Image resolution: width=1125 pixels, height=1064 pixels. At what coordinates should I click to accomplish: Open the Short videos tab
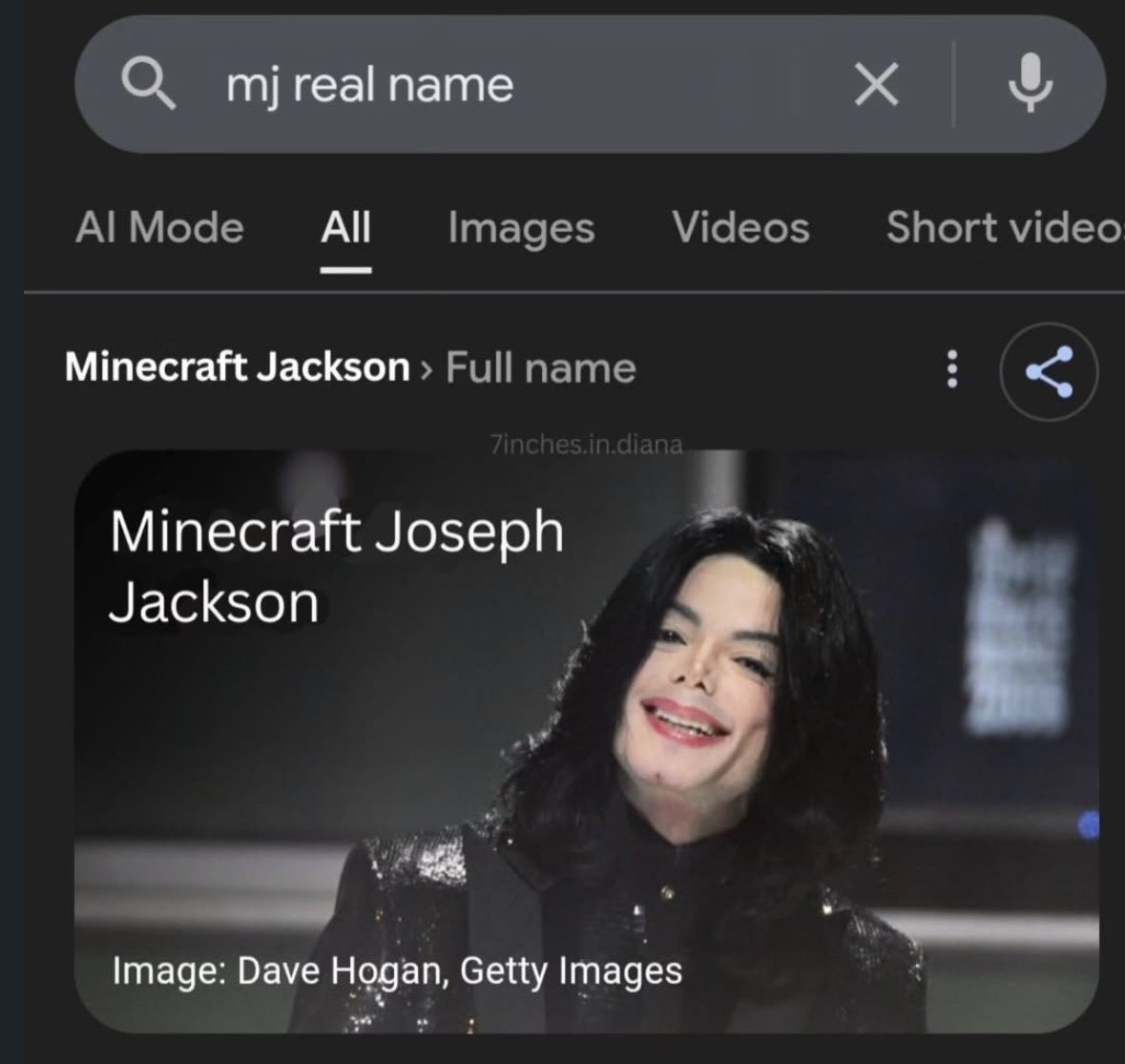[x=1005, y=227]
